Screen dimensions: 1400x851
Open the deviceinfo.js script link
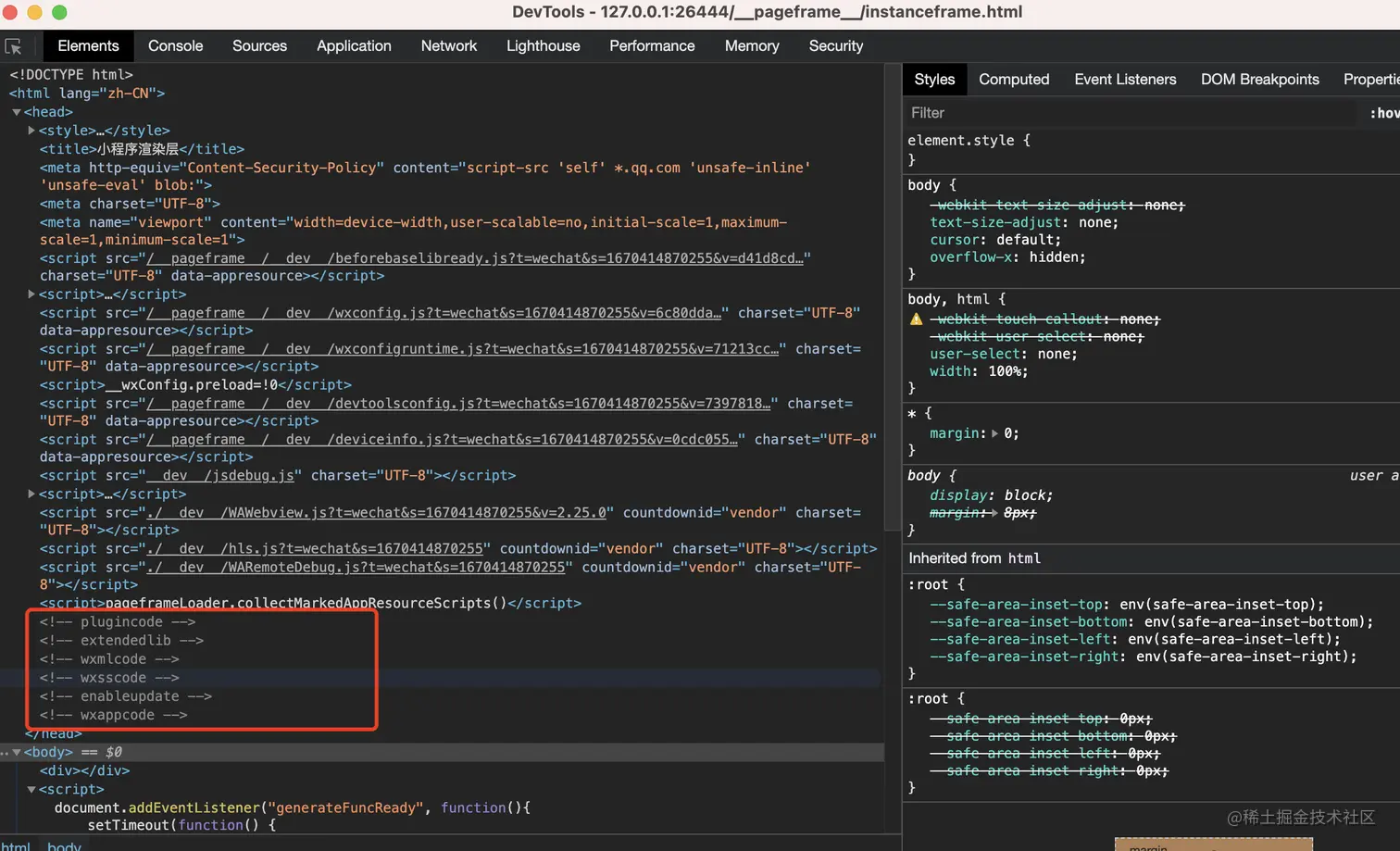(x=443, y=440)
